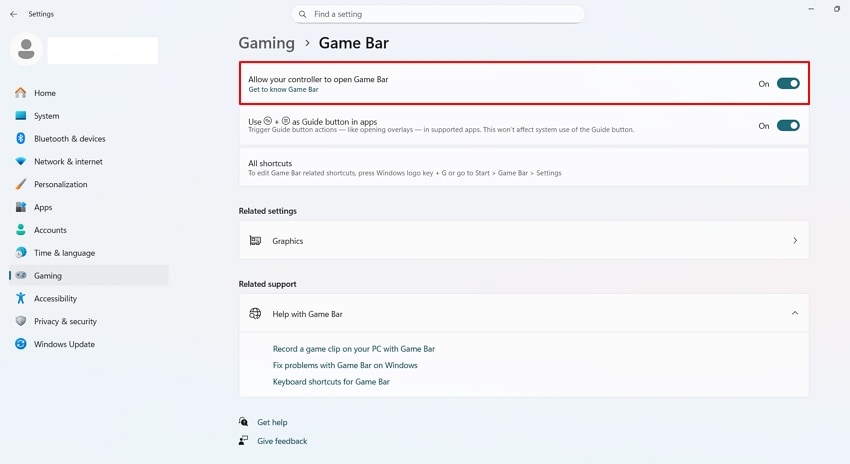The width and height of the screenshot is (850, 464).
Task: Go to Privacy & security
Action: (x=89, y=321)
